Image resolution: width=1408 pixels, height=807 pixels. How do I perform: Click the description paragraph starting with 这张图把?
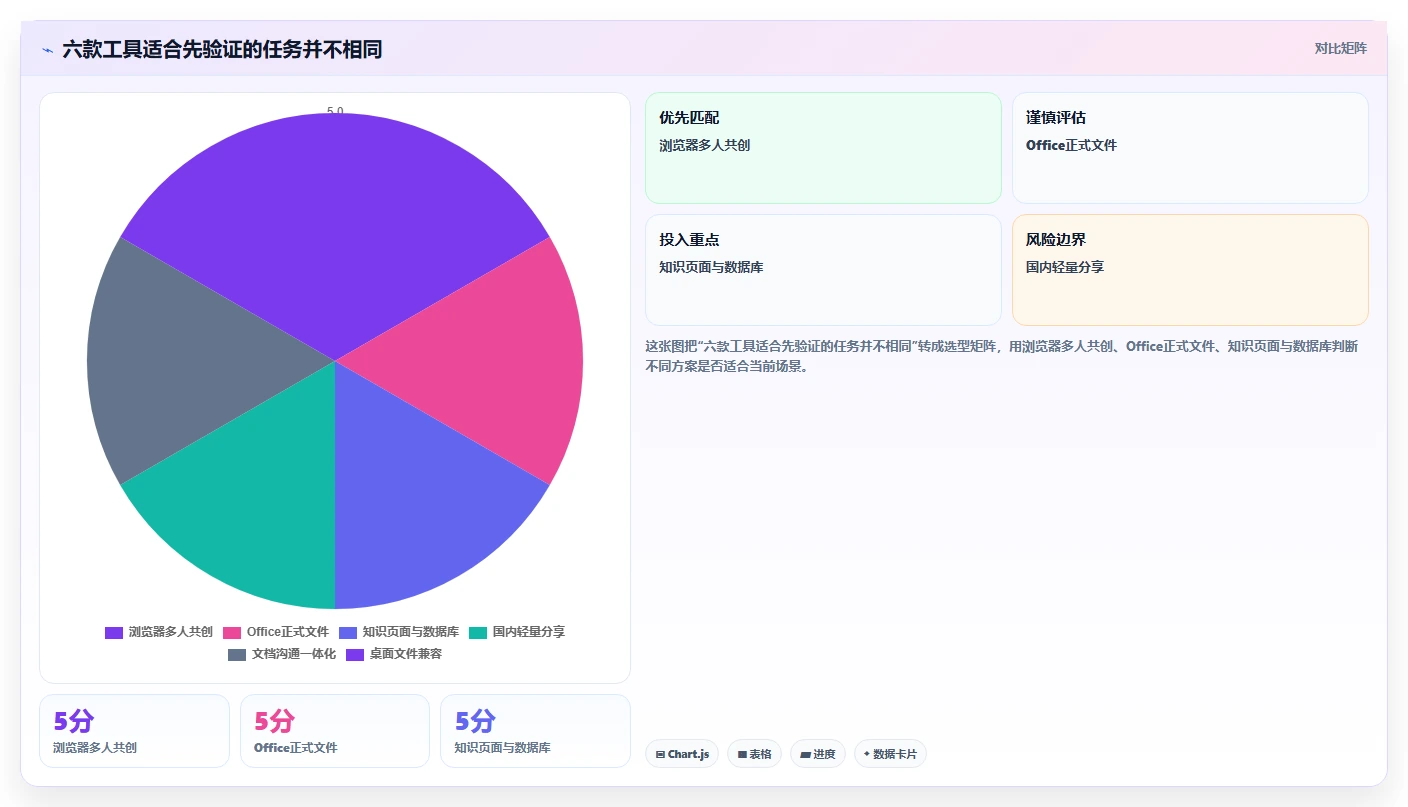pyautogui.click(x=1002, y=356)
